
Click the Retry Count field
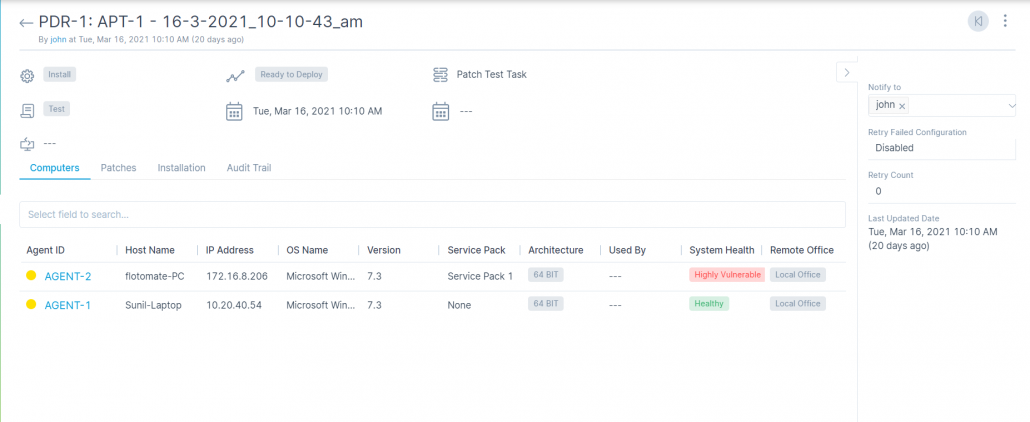(x=941, y=191)
